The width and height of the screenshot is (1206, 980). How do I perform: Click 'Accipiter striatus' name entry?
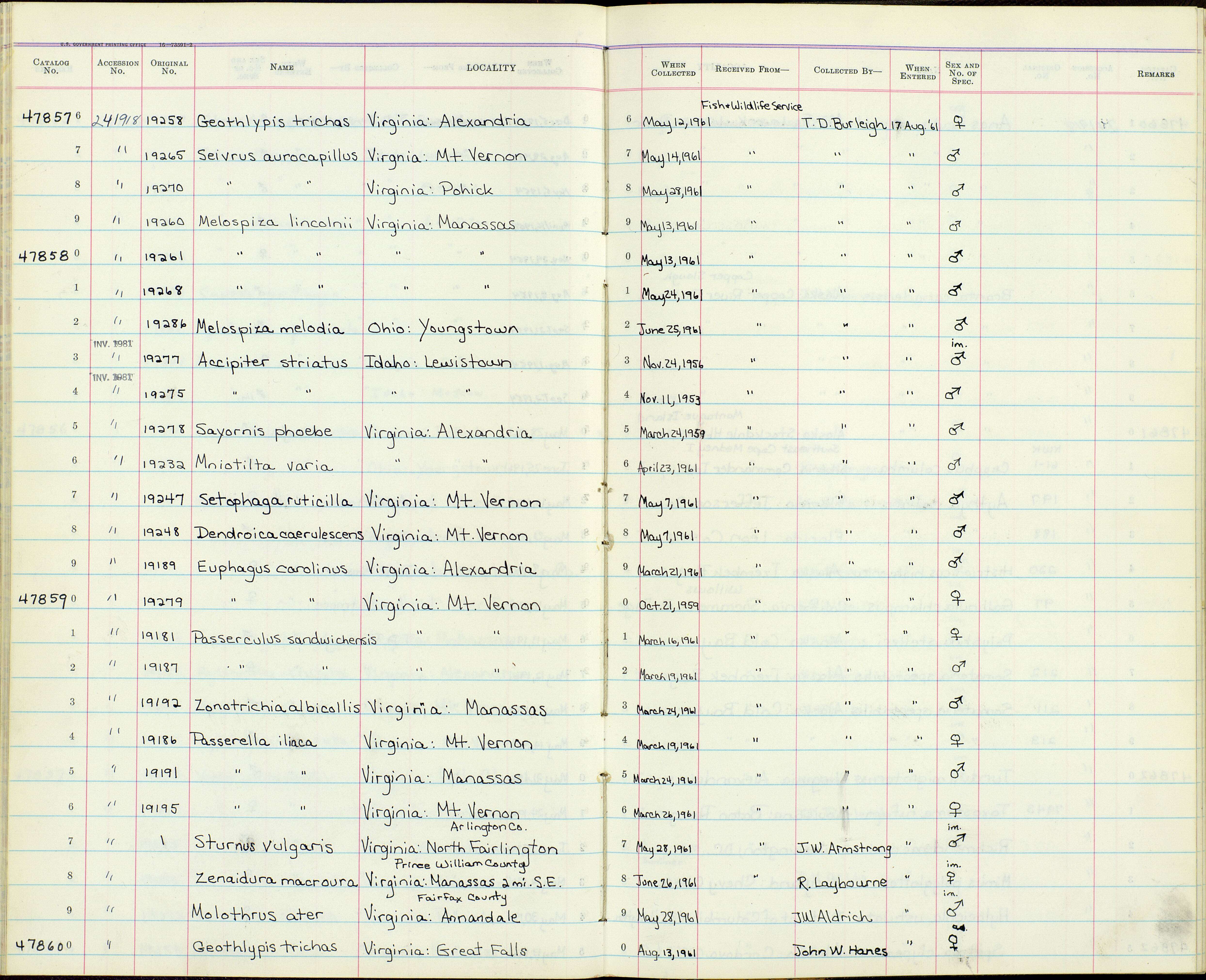273,362
